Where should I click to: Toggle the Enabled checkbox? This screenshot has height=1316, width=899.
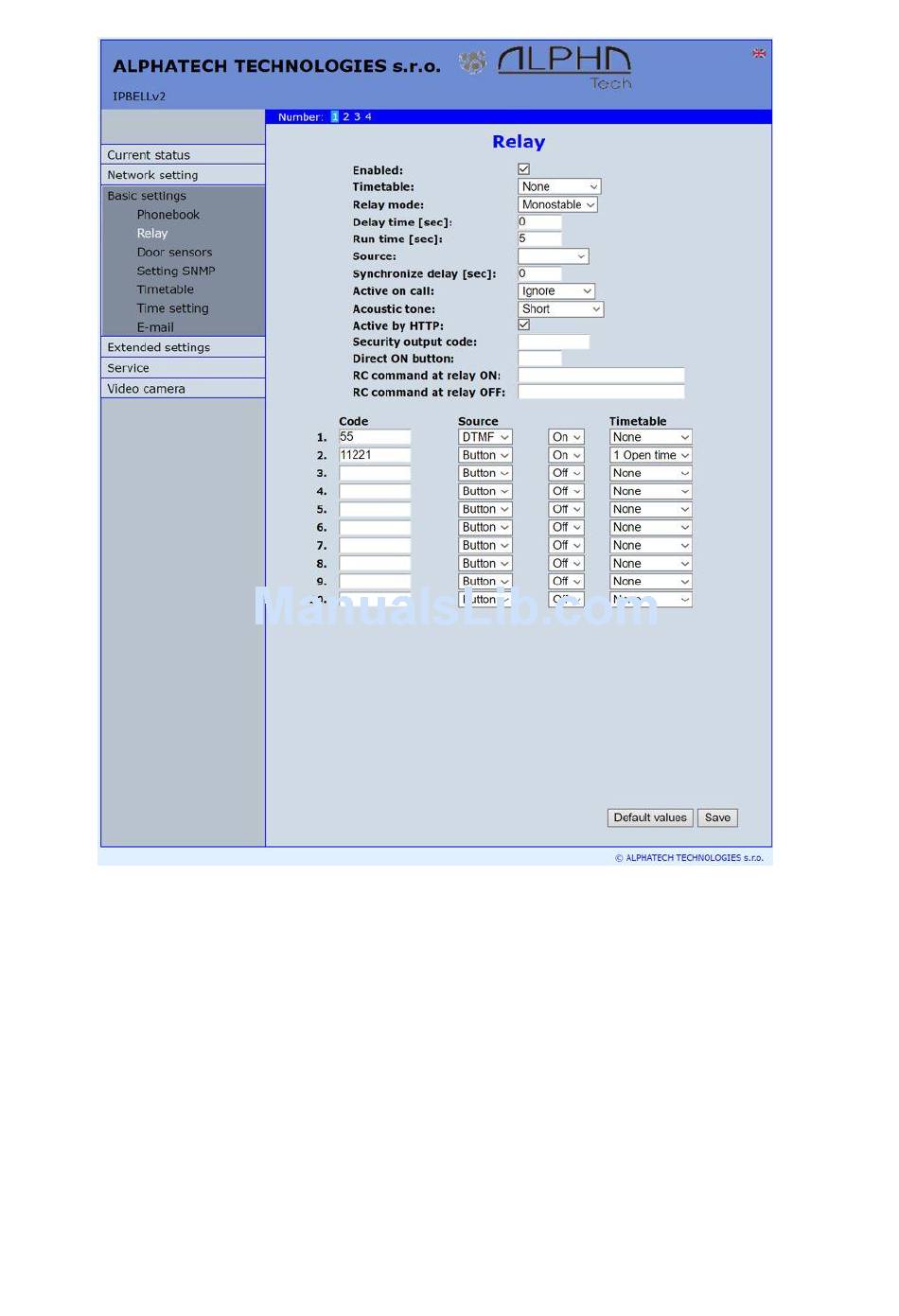[523, 169]
